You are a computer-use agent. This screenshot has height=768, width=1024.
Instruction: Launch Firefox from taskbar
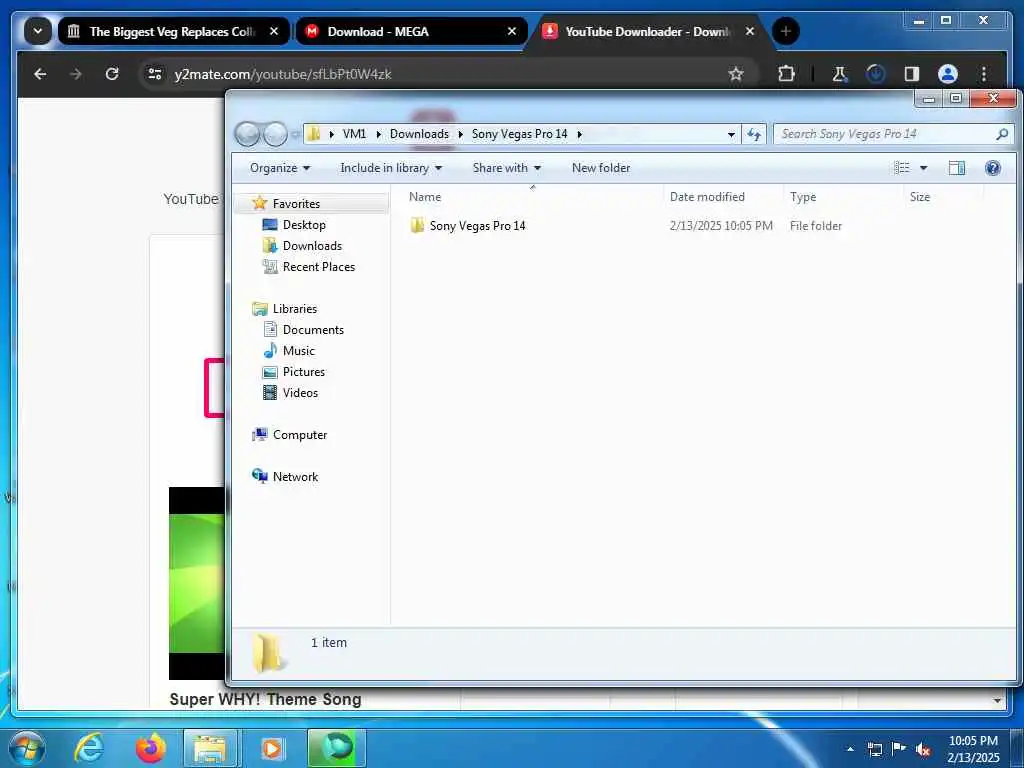150,748
